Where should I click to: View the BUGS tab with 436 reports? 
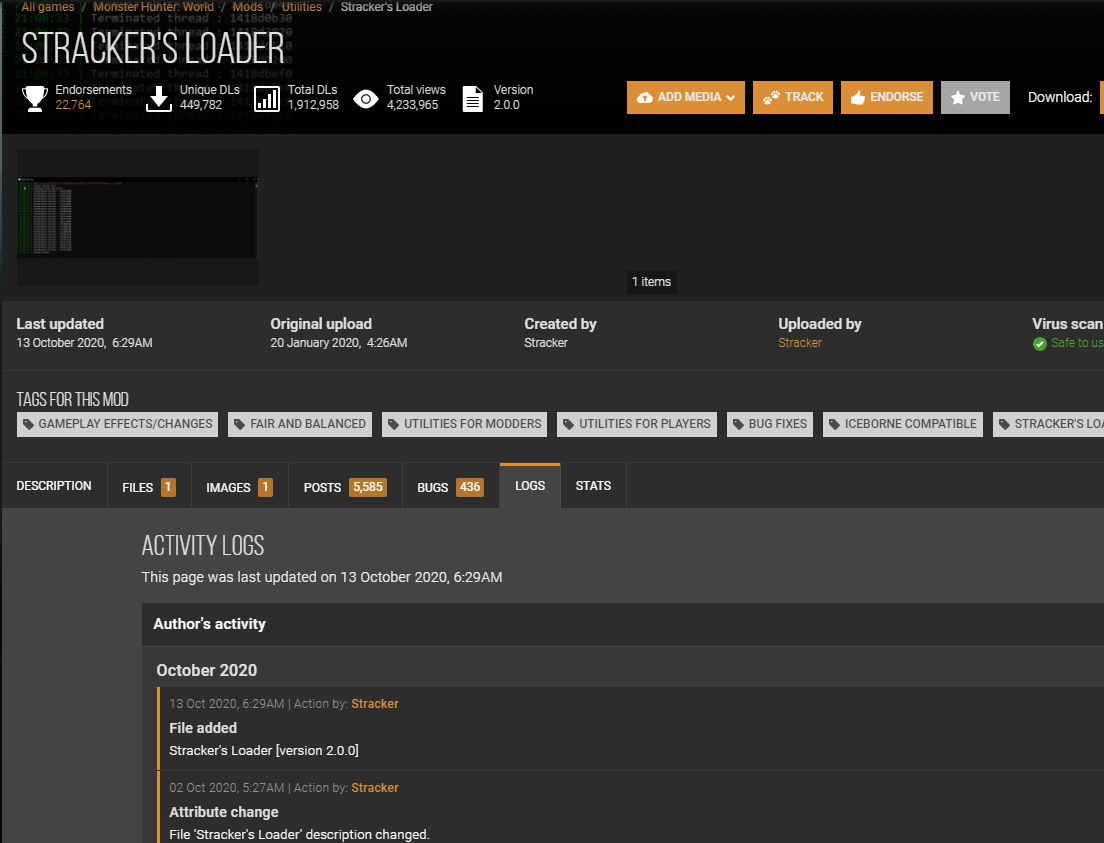pyautogui.click(x=451, y=486)
